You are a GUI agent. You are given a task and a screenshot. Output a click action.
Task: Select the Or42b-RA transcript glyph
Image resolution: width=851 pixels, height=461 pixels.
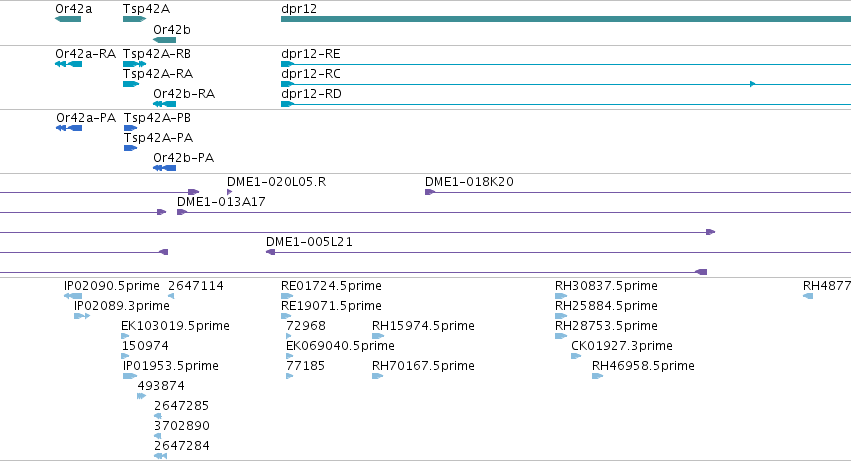(164, 104)
